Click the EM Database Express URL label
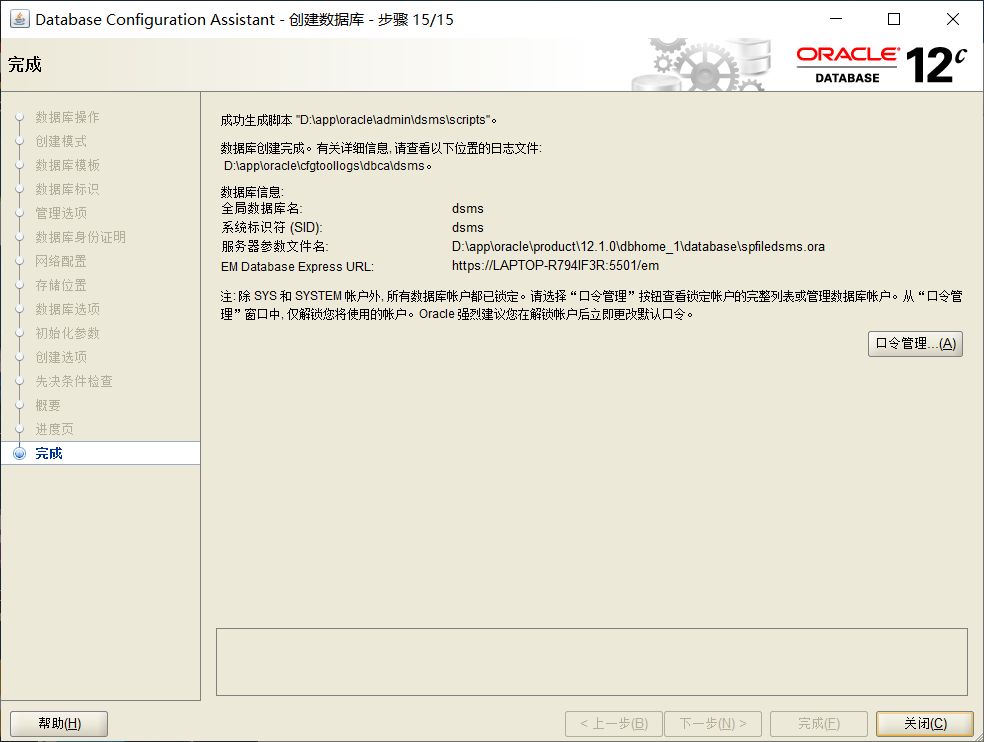This screenshot has width=984, height=742. tap(297, 267)
